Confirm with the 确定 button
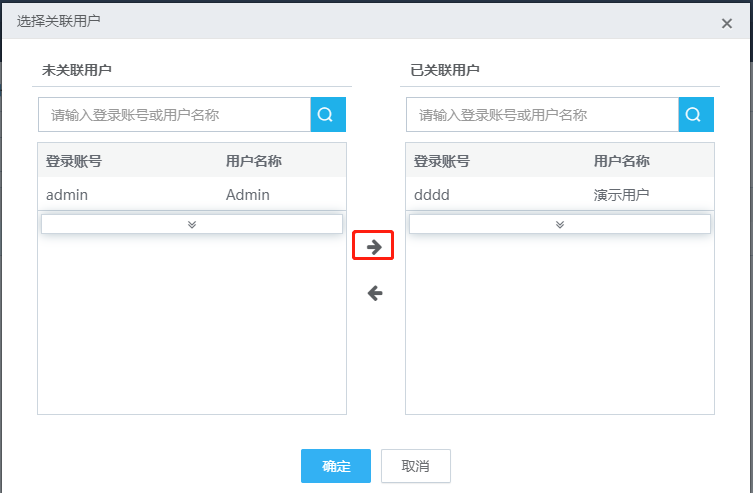The image size is (753, 493). tap(336, 466)
